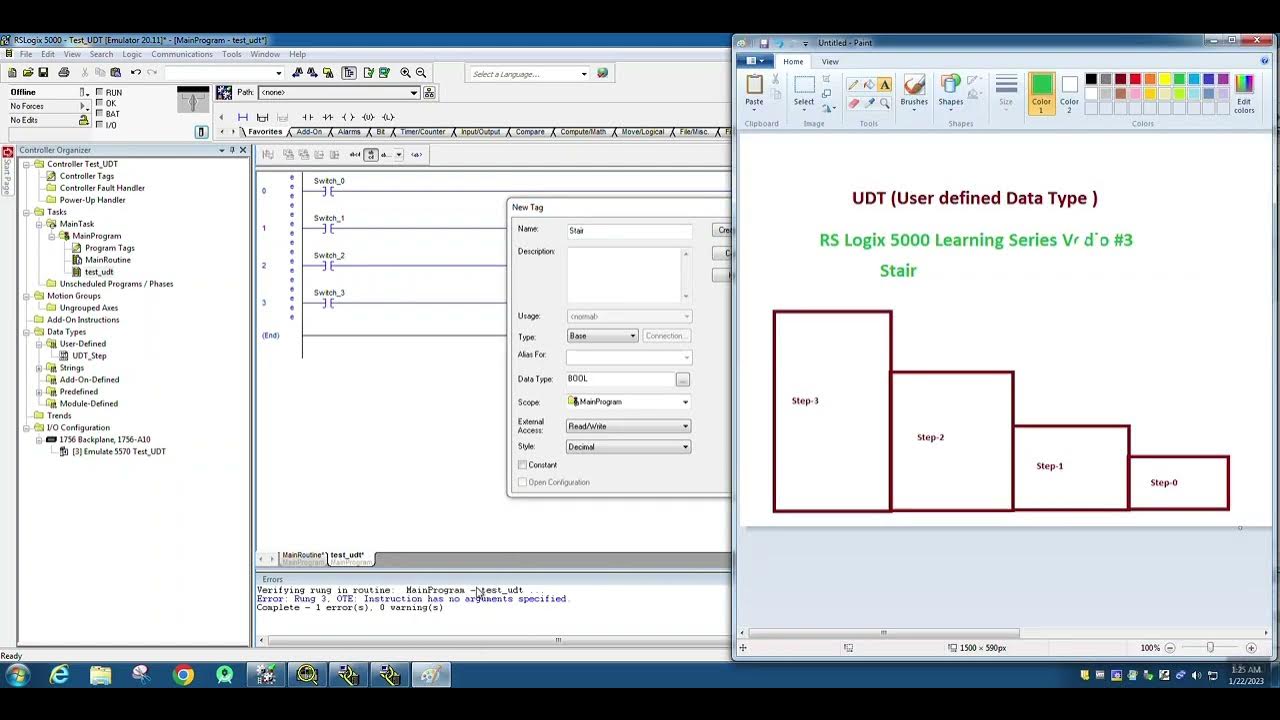Open the File menu in RSLogix
The width and height of the screenshot is (1280, 720).
coord(26,54)
